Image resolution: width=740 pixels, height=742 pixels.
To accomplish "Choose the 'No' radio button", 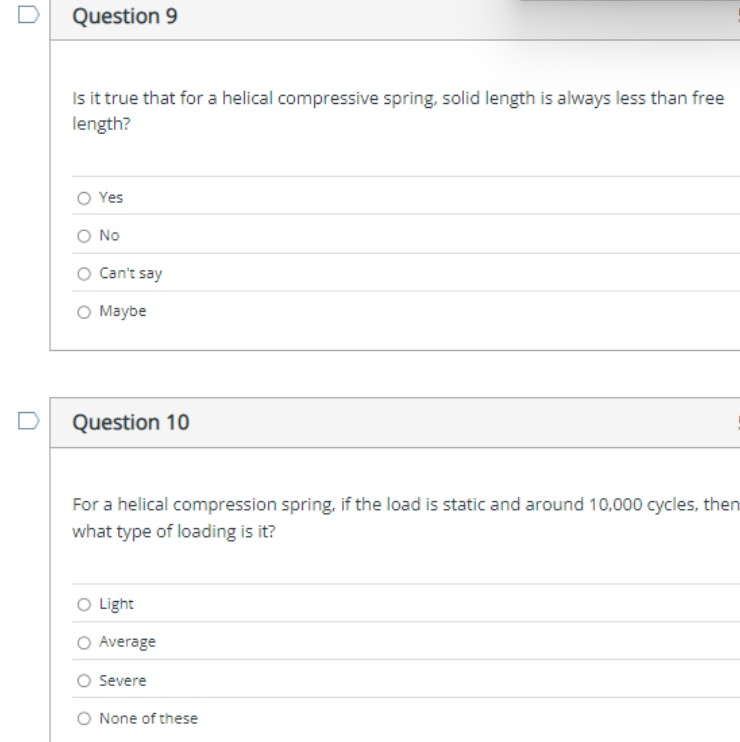I will [83, 236].
